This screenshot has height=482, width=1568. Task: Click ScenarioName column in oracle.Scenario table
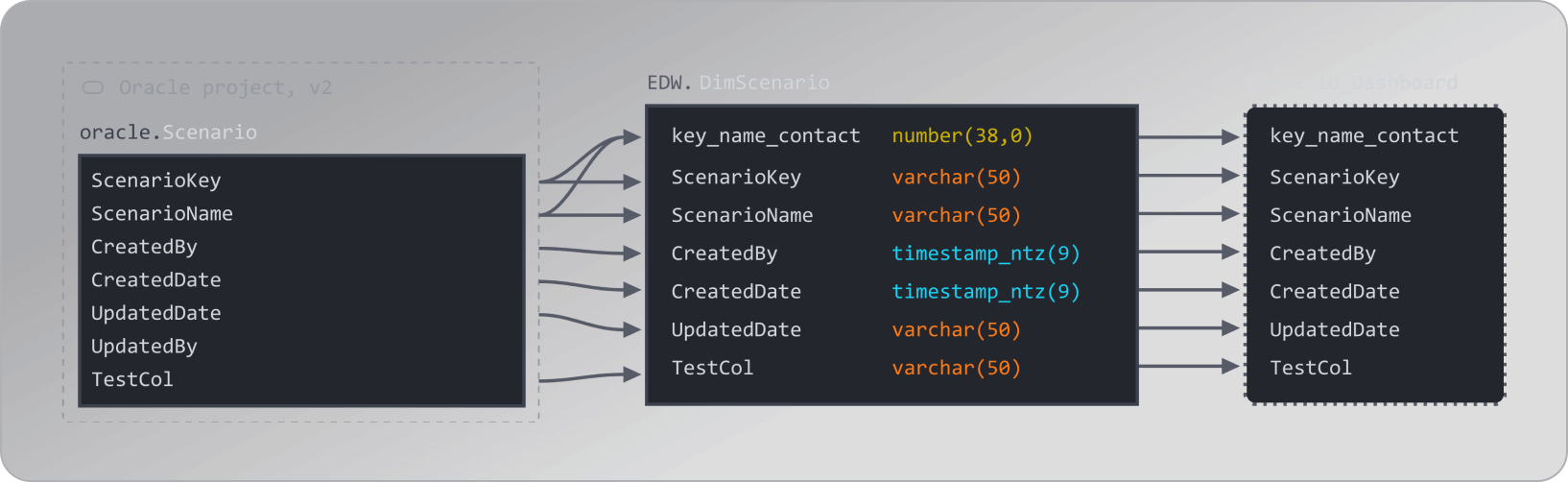(161, 213)
